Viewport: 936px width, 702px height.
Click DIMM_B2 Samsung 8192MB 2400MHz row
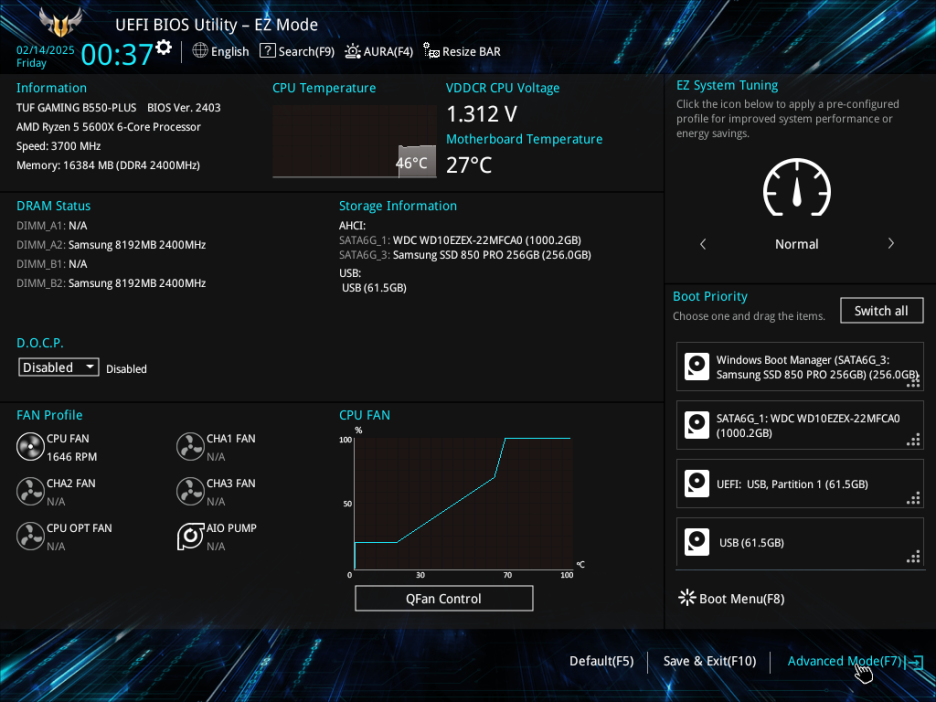click(x=111, y=283)
